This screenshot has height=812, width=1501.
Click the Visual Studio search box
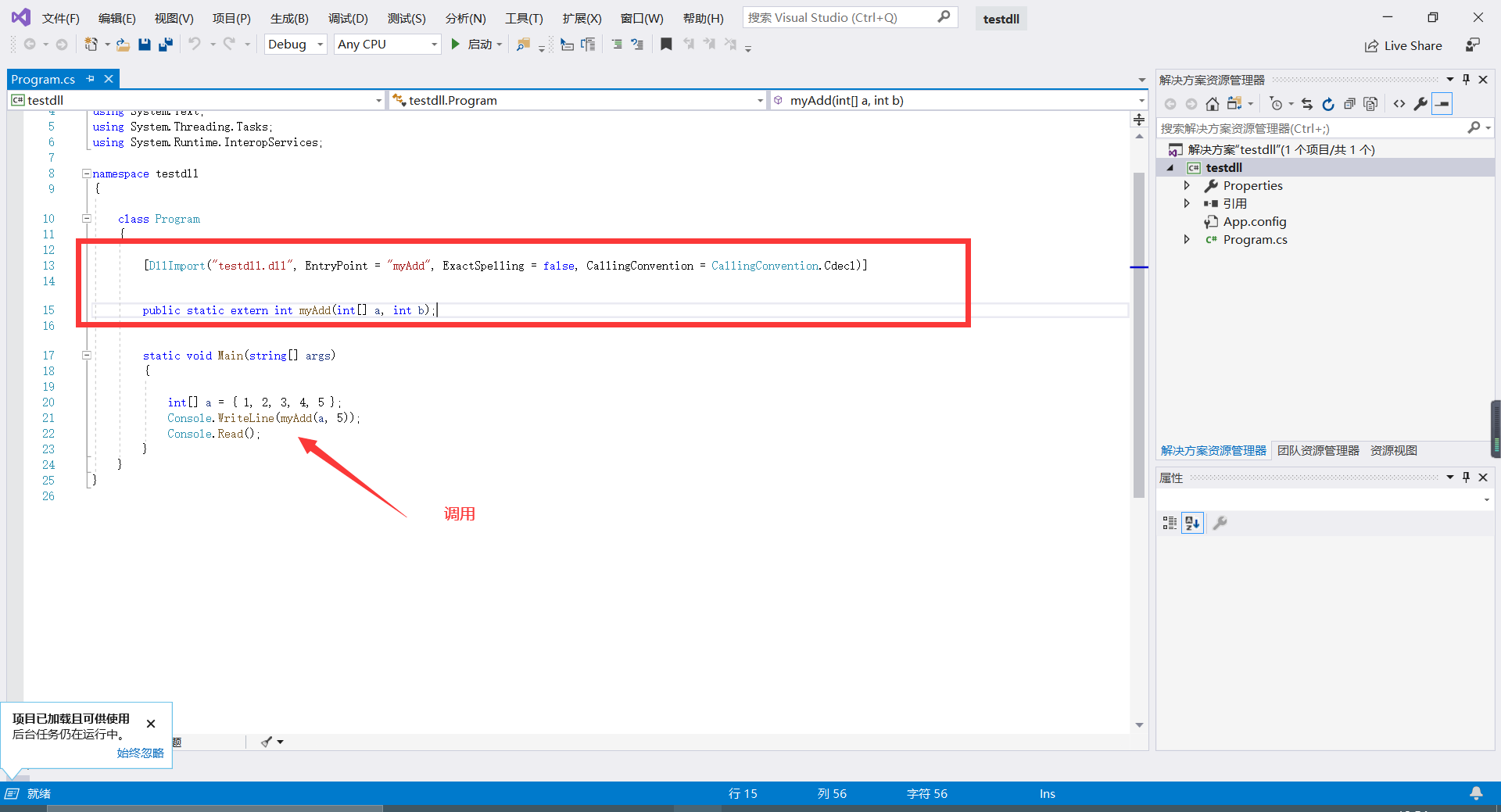(x=850, y=17)
